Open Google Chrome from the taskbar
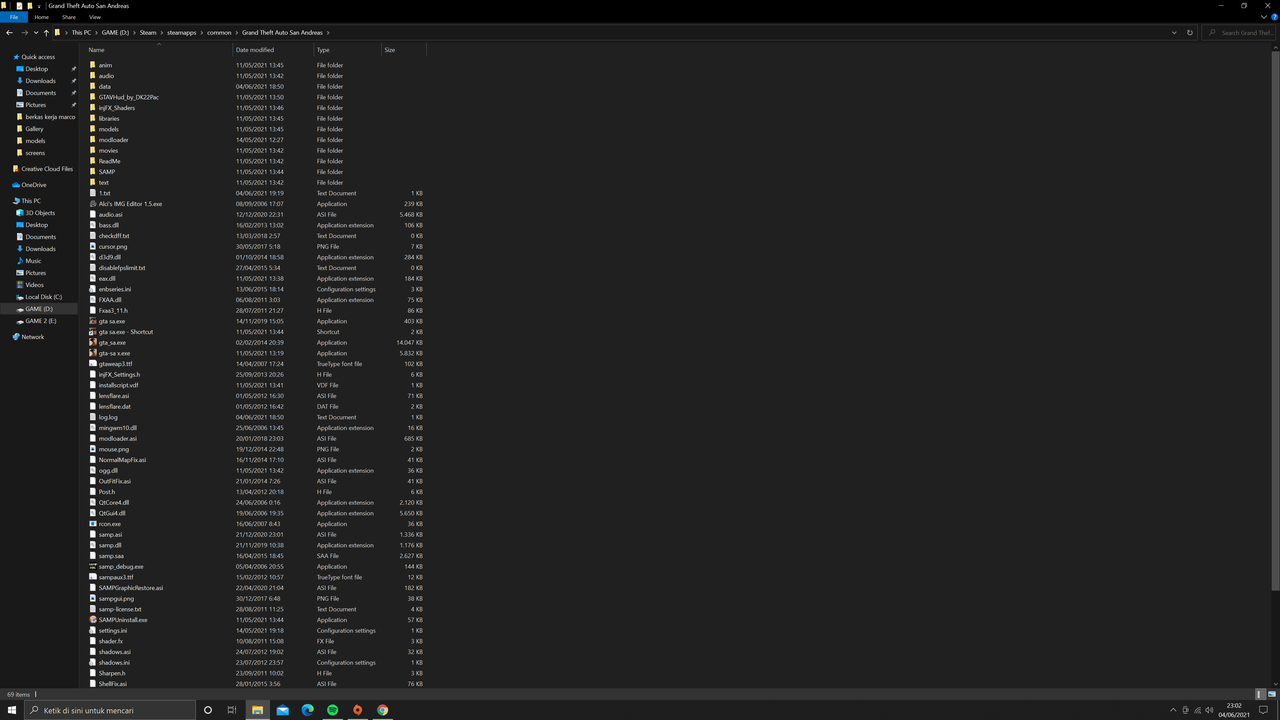This screenshot has height=720, width=1280. tap(382, 710)
